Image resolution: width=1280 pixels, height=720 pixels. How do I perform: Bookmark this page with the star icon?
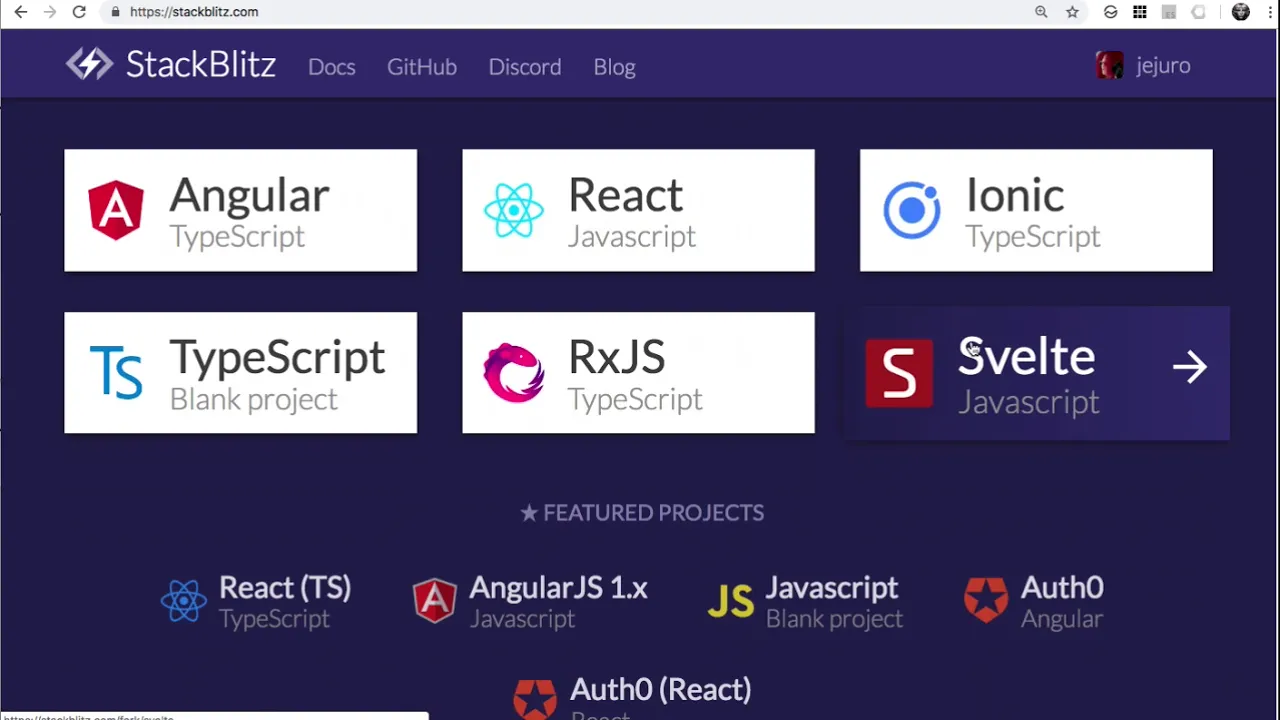tap(1072, 12)
